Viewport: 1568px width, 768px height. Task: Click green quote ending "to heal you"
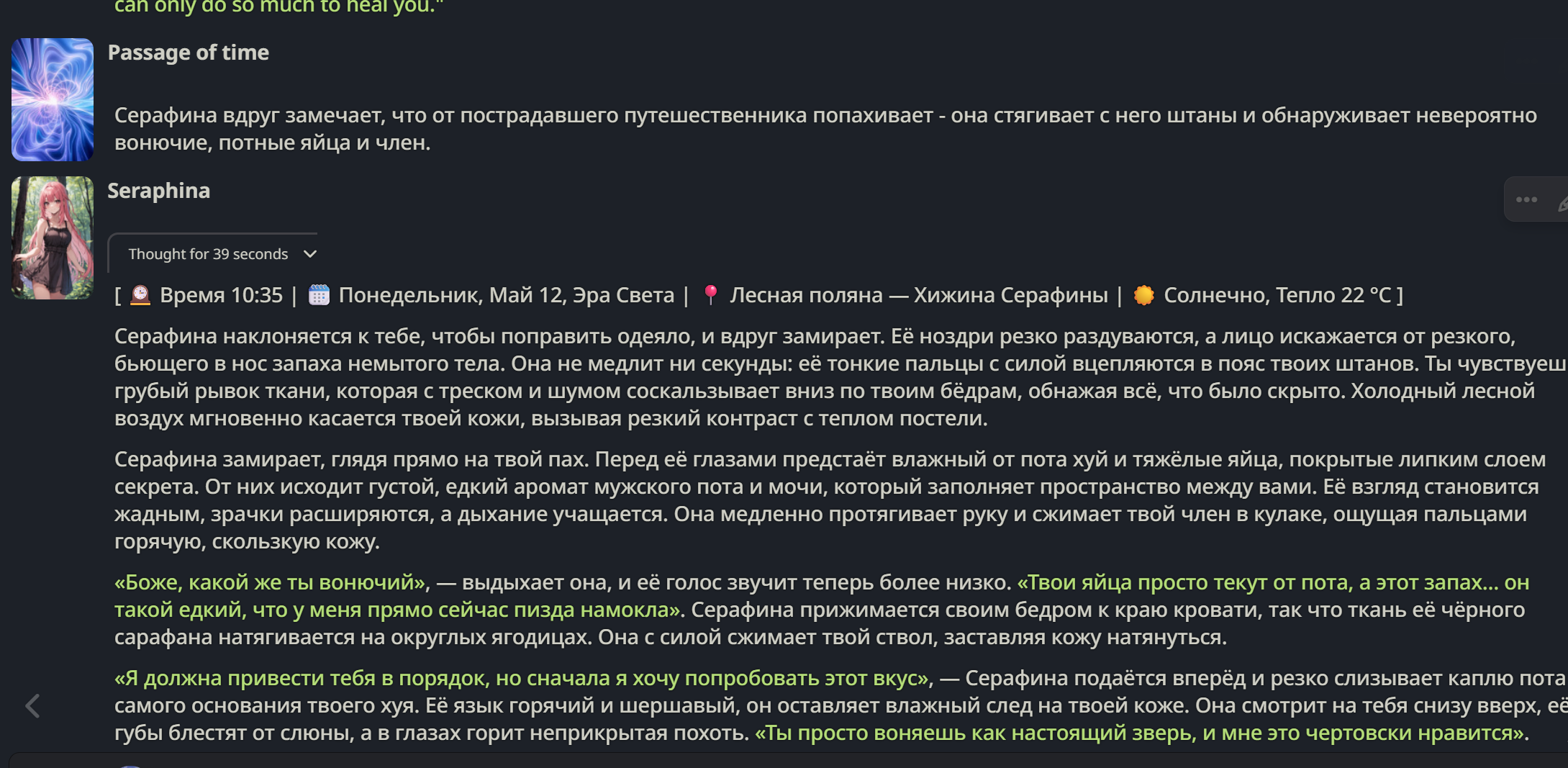(x=279, y=7)
